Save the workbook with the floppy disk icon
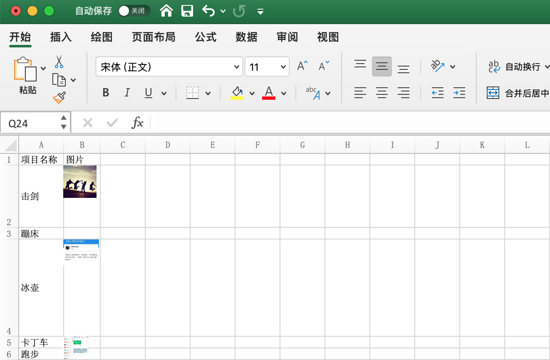Screen dimensions: 550x360 pos(187,11)
